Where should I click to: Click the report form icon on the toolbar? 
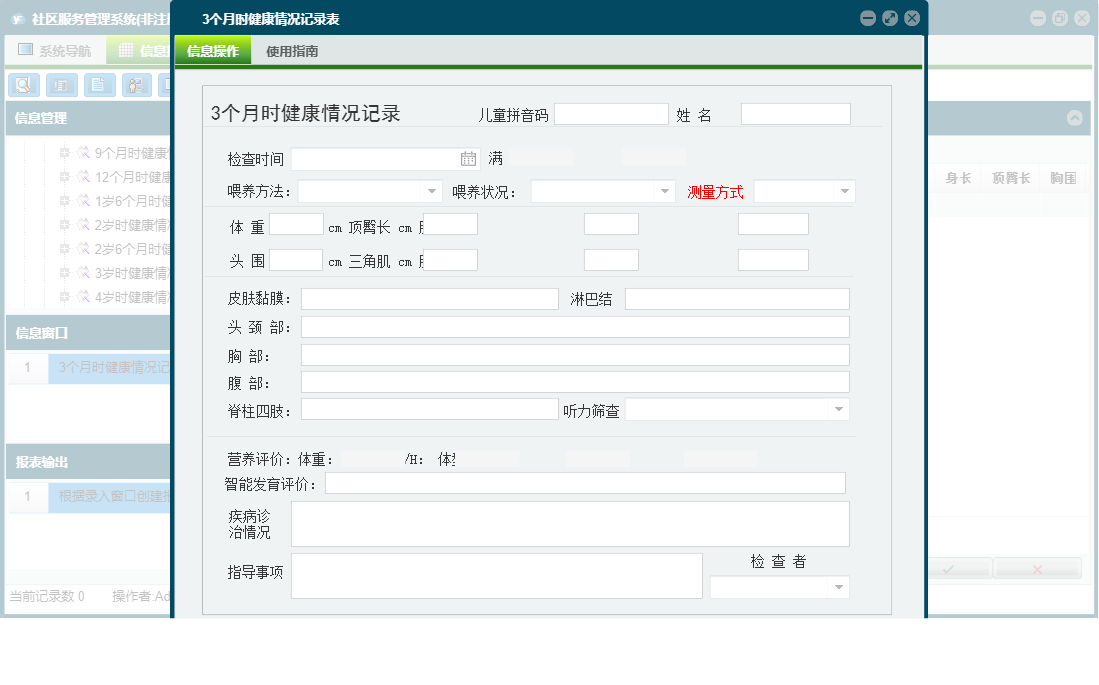point(61,85)
